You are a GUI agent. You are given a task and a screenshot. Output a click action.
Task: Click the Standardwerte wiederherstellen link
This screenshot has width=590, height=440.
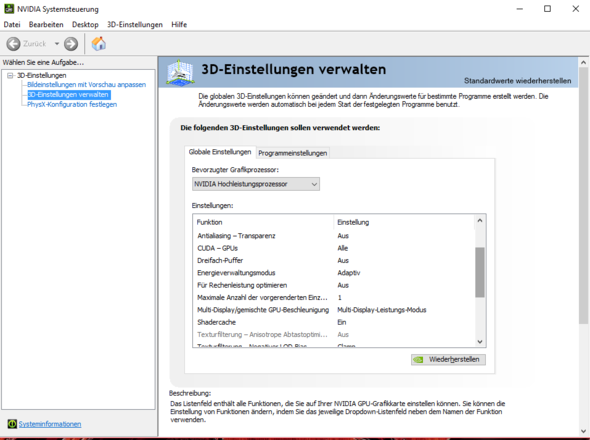[x=517, y=81]
